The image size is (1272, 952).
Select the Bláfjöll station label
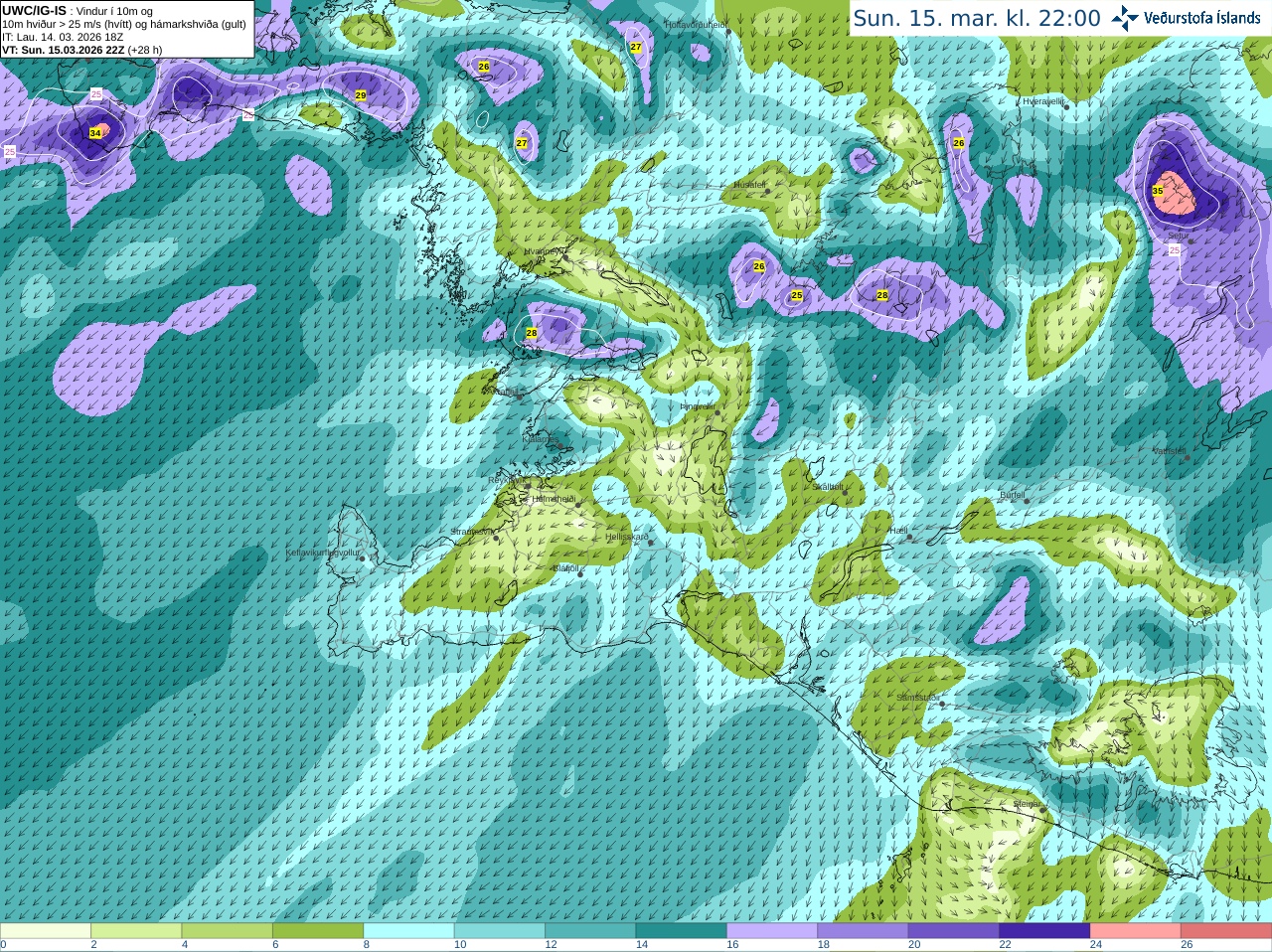pos(565,568)
